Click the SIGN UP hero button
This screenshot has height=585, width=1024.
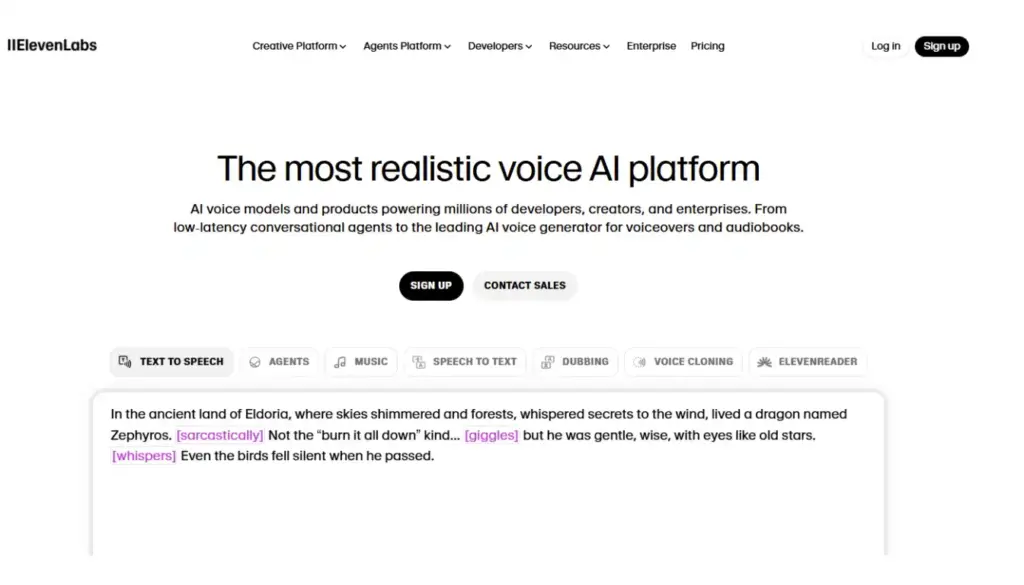pyautogui.click(x=431, y=285)
